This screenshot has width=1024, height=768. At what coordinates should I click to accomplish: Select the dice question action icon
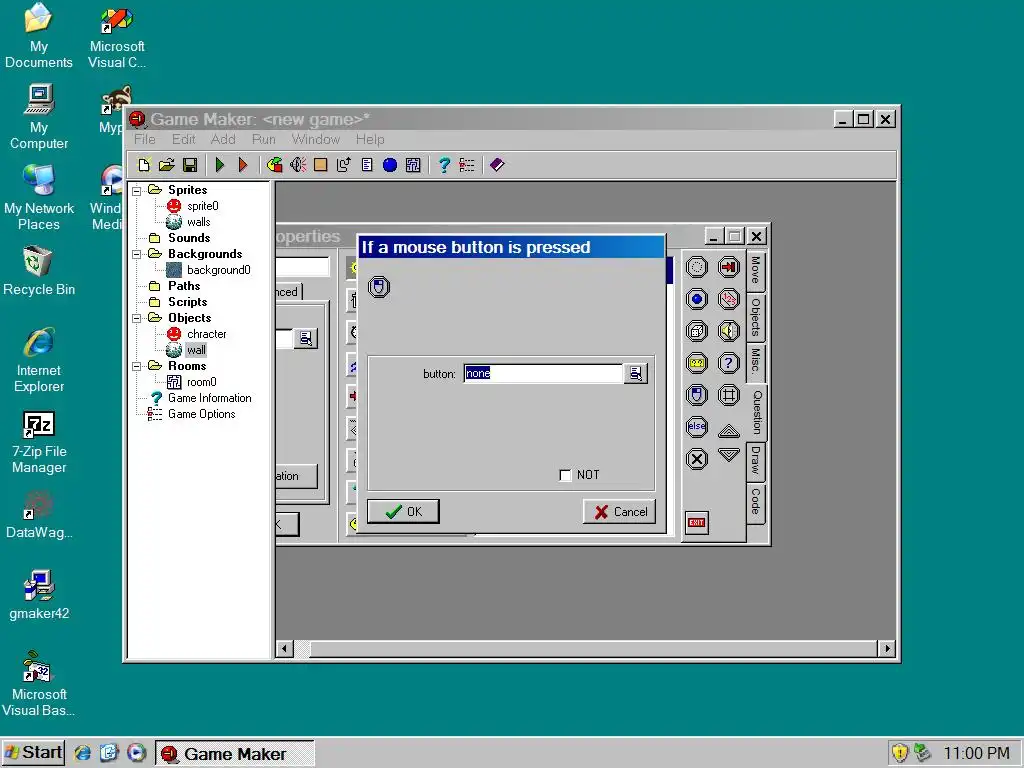(697, 331)
